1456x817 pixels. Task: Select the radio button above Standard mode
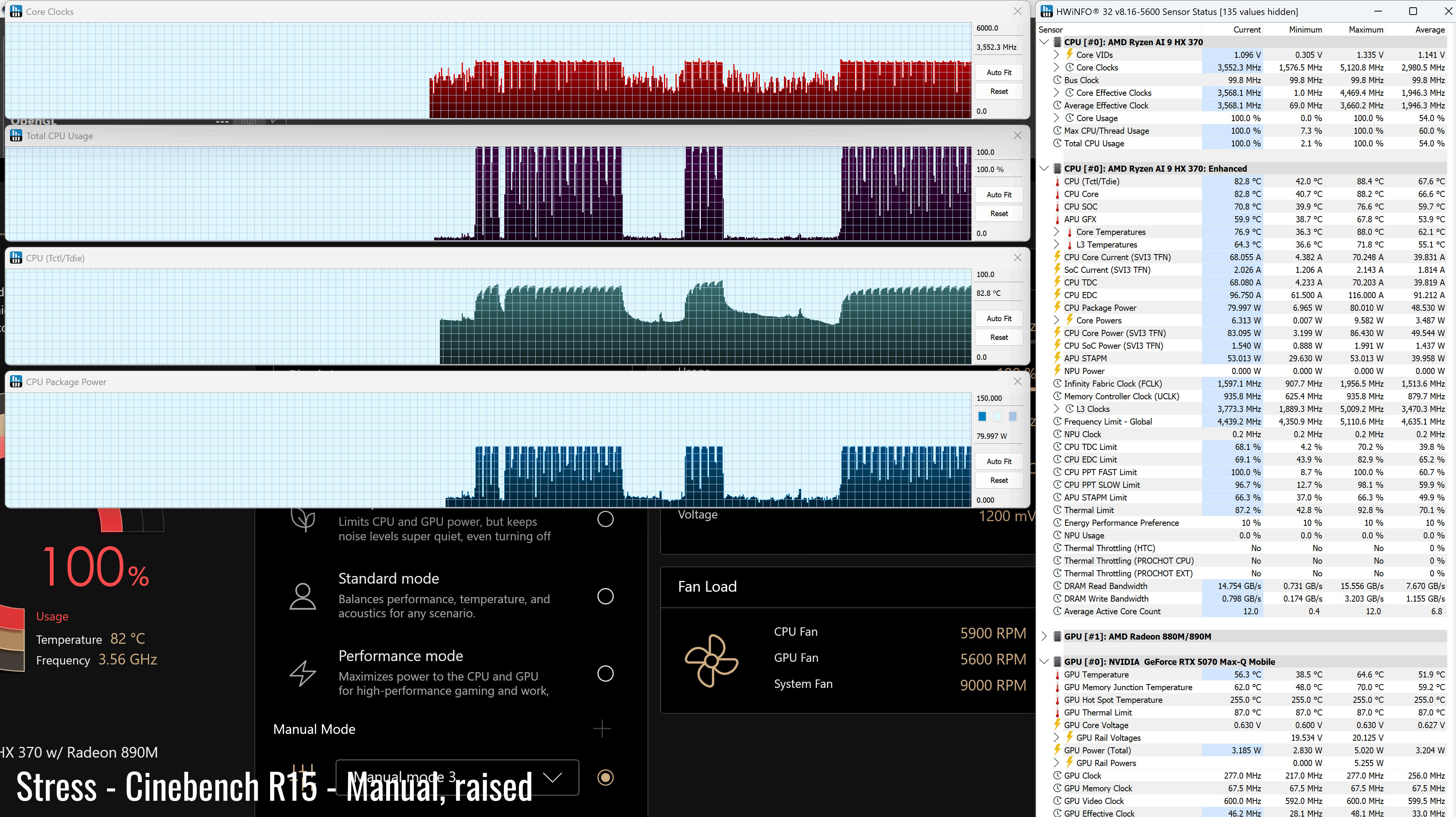[605, 519]
